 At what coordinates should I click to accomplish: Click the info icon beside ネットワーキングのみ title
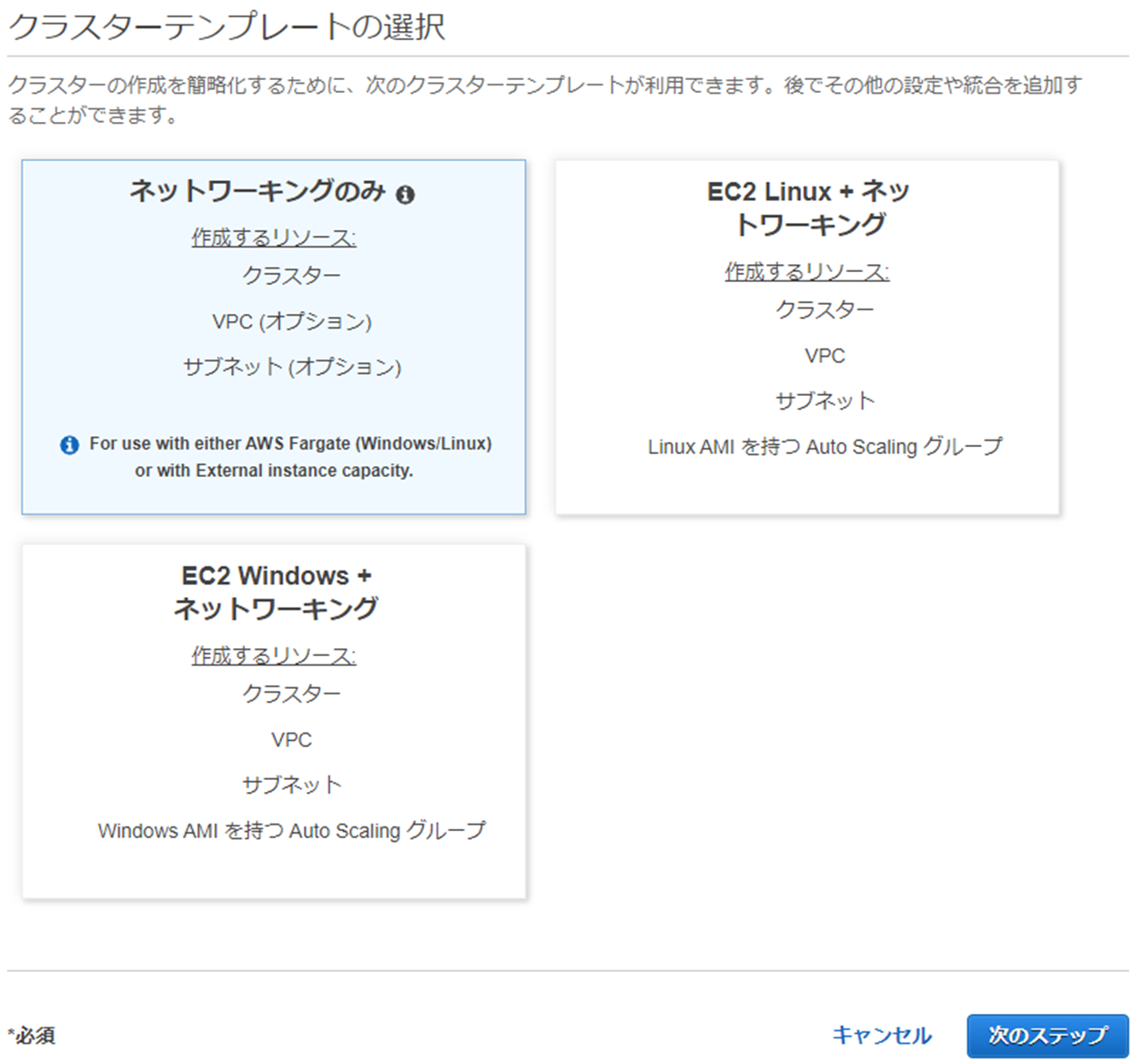406,194
